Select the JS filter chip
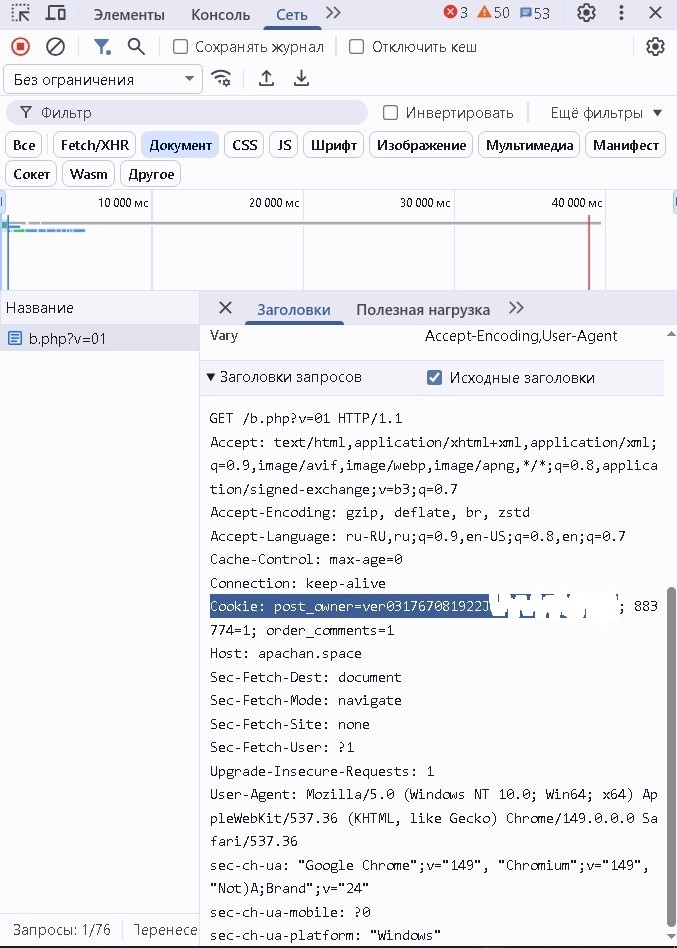The width and height of the screenshot is (677, 948). coord(284,145)
